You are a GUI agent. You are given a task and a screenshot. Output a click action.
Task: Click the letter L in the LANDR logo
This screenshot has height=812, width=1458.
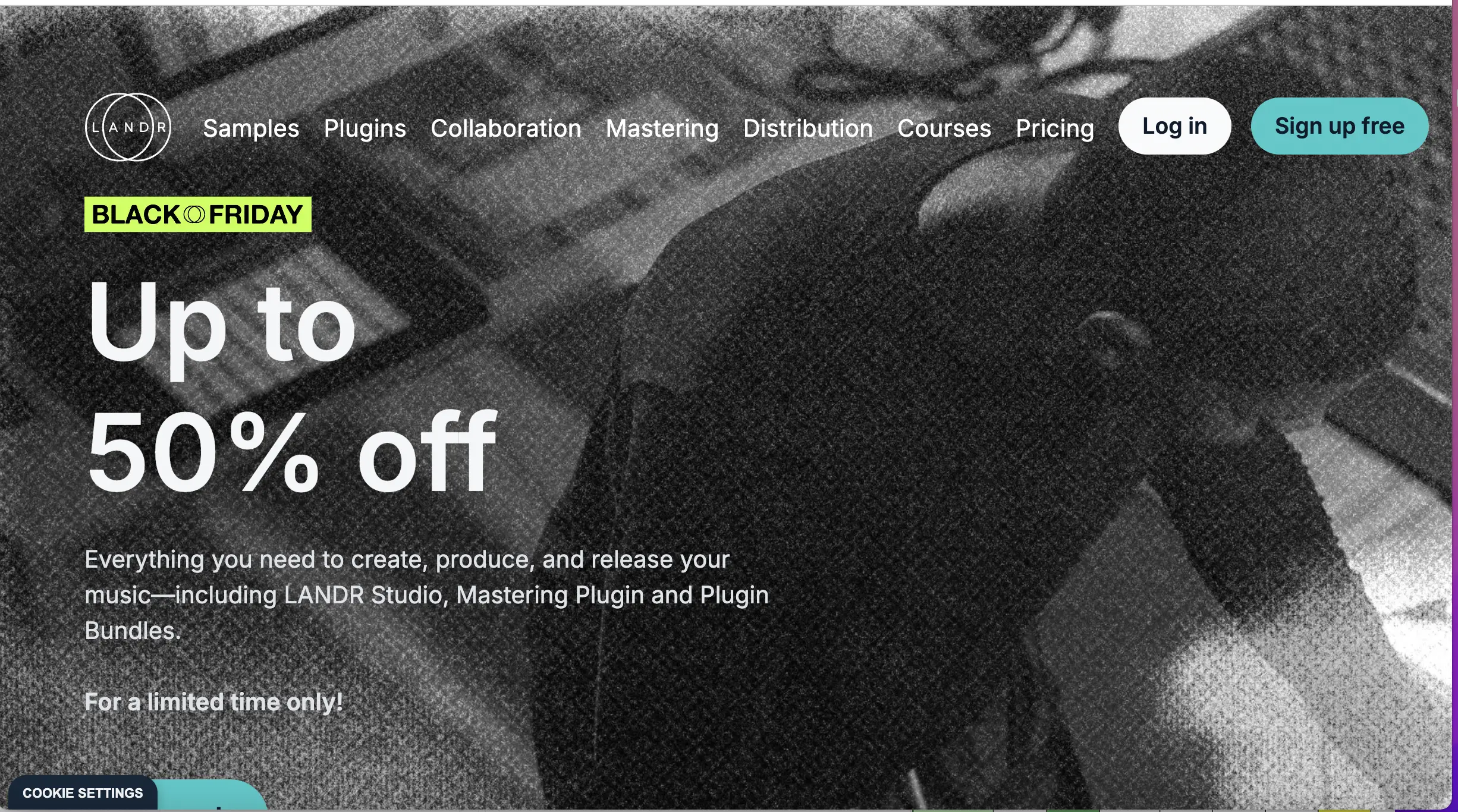[x=95, y=127]
